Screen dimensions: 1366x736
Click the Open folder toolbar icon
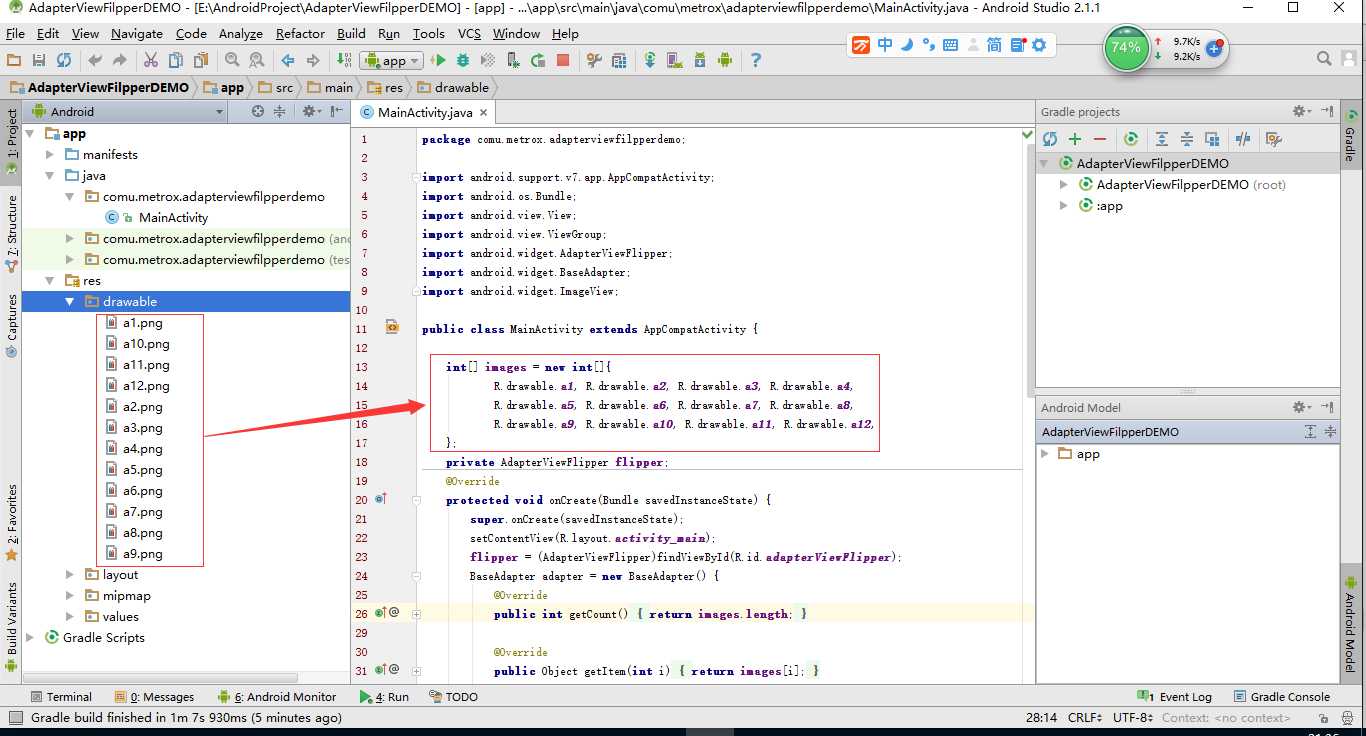click(x=15, y=60)
